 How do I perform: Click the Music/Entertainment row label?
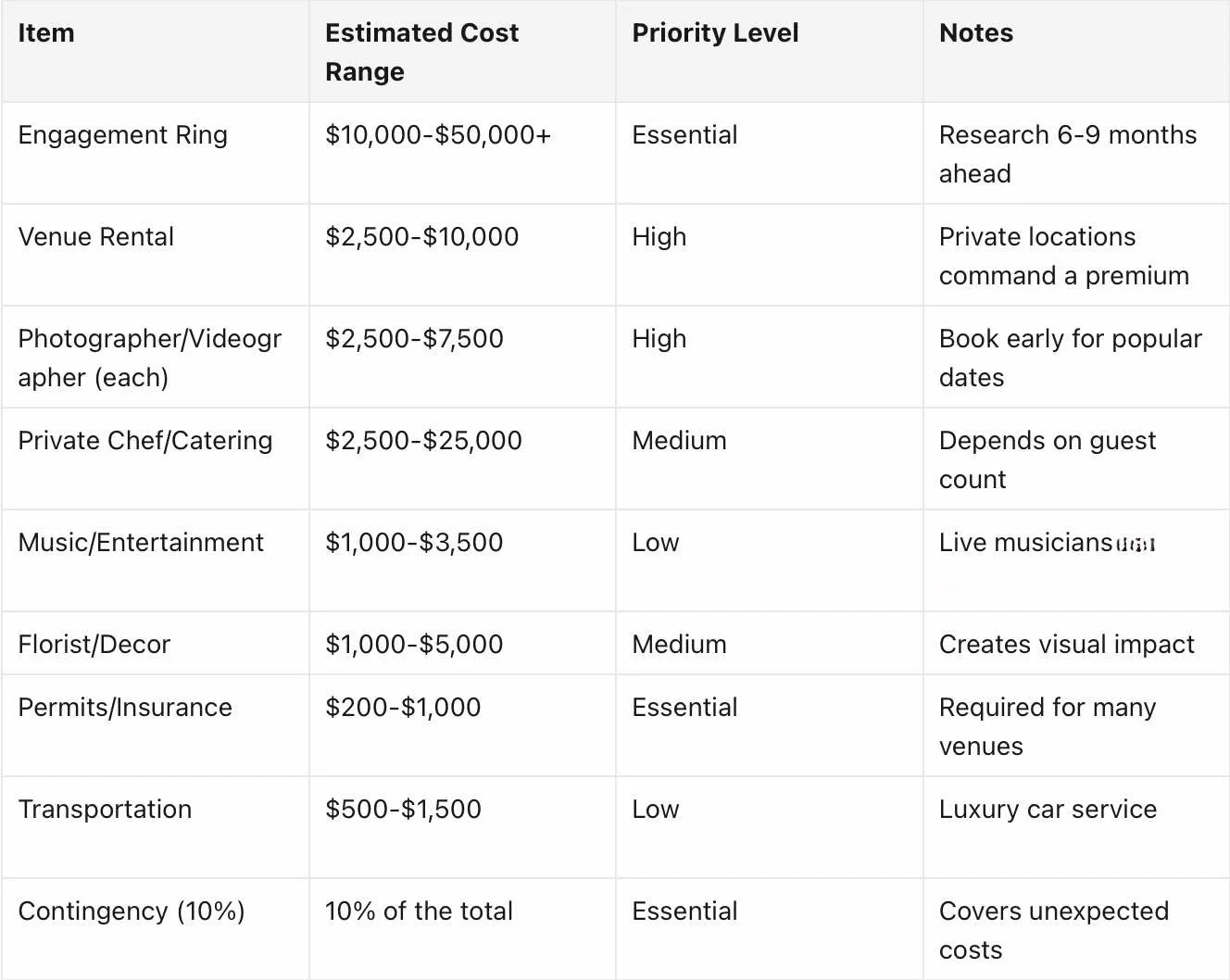[x=141, y=543]
